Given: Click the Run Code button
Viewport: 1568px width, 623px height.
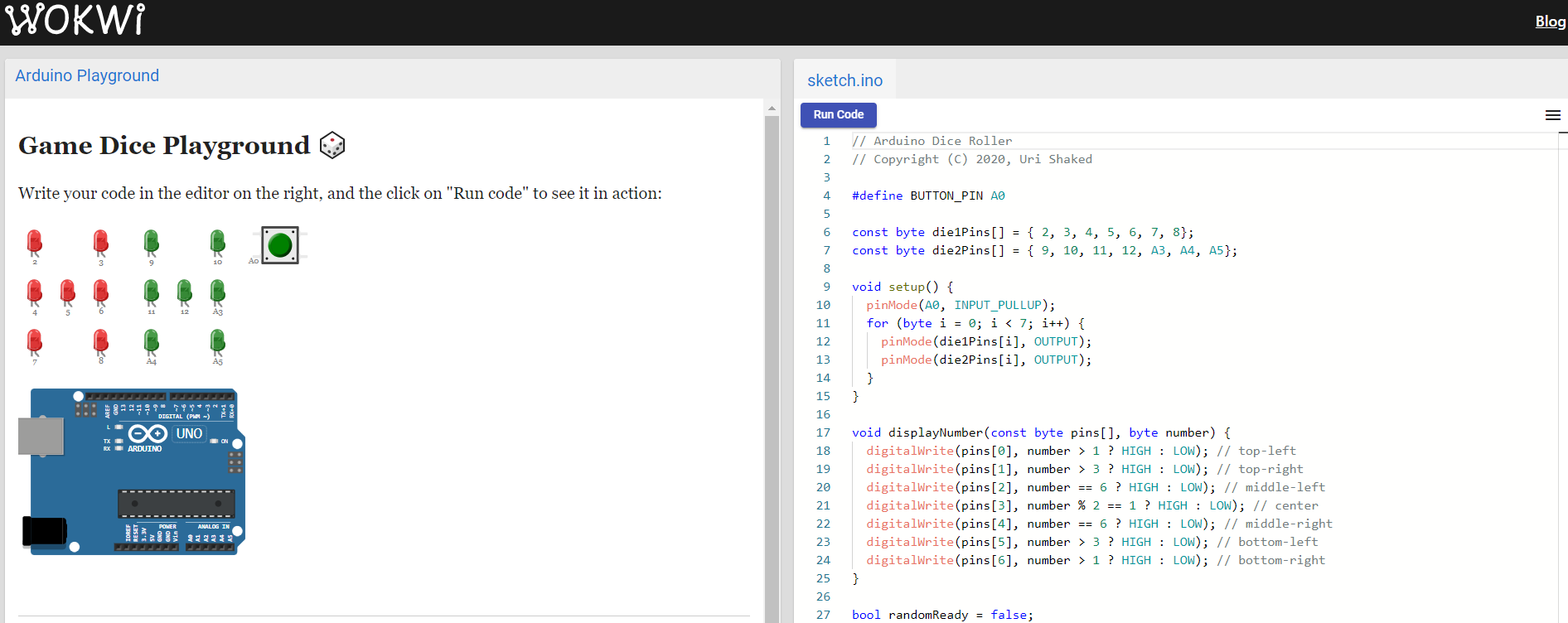Looking at the screenshot, I should click(839, 115).
